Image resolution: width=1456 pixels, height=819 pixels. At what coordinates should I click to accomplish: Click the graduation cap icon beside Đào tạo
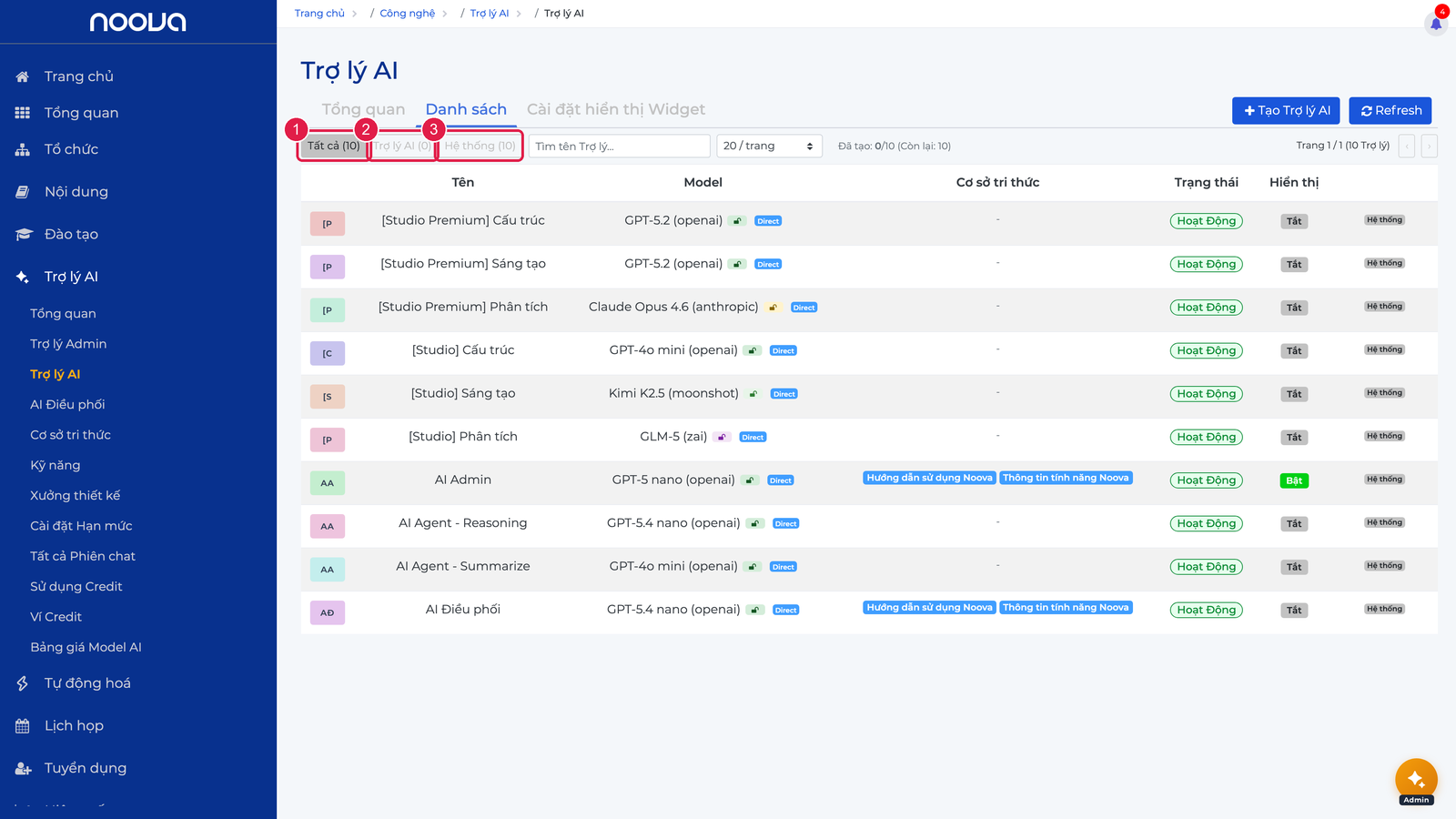[x=24, y=235]
